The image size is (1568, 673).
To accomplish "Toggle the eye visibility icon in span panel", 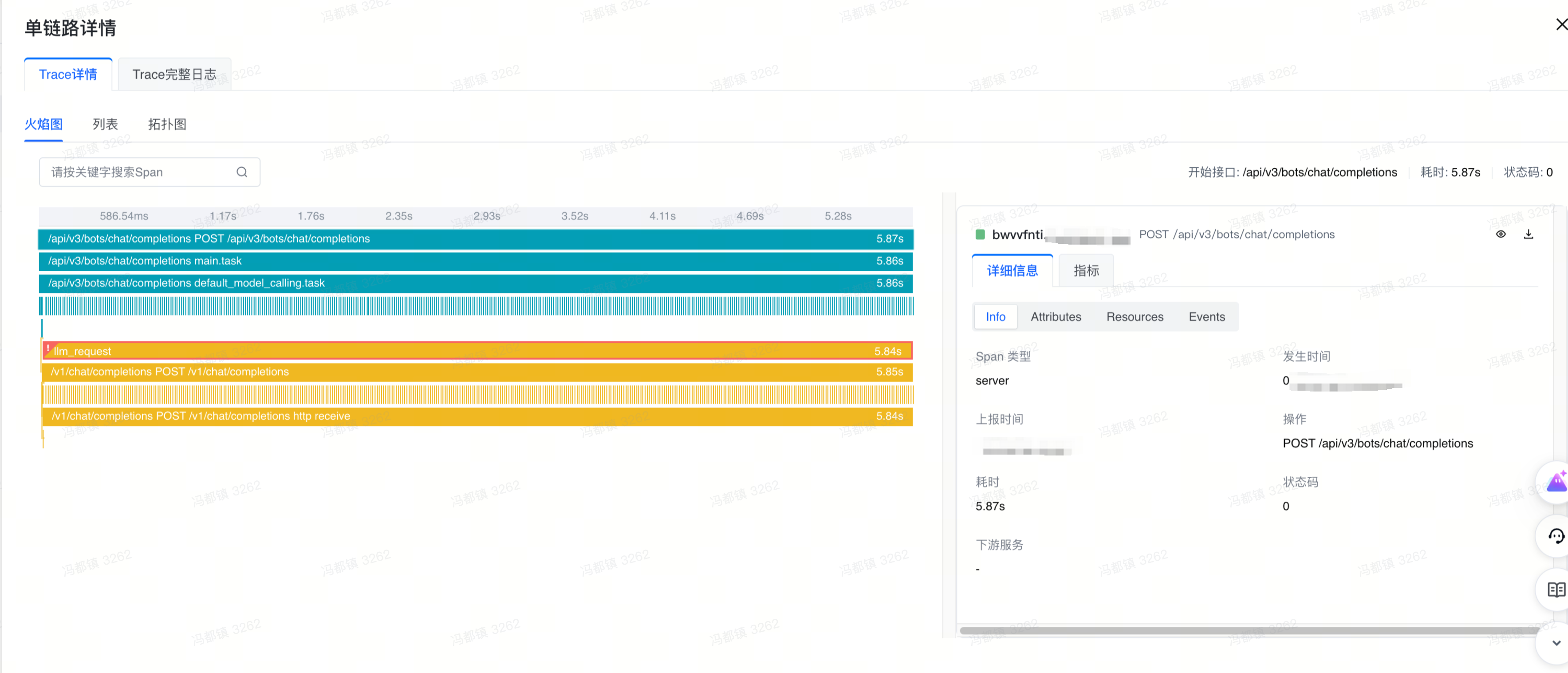I will pos(1501,234).
